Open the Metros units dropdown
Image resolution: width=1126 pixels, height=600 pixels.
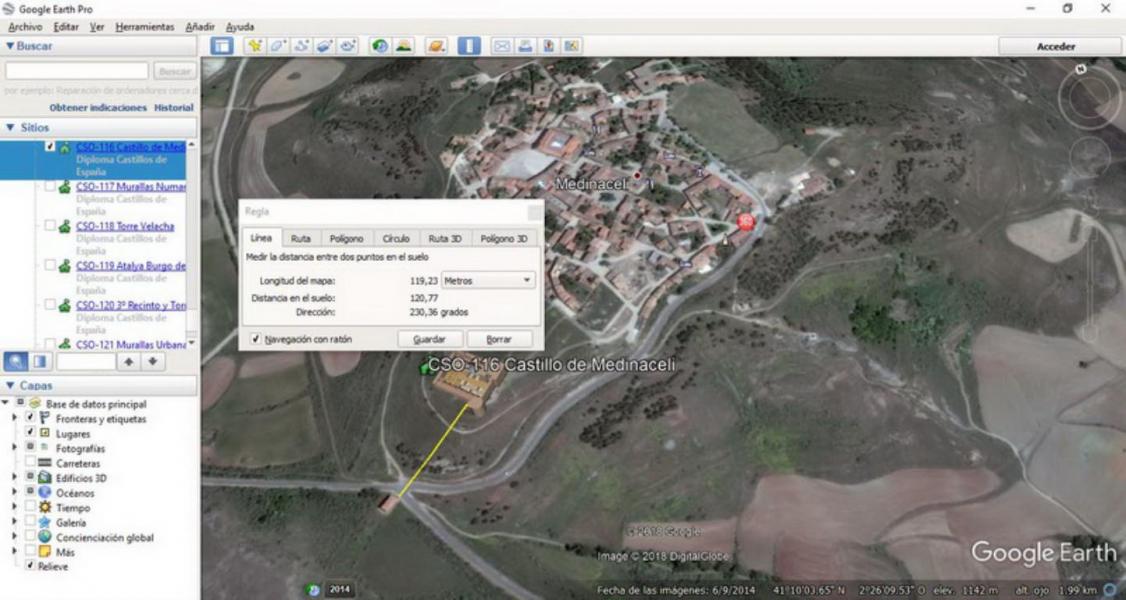(x=488, y=281)
